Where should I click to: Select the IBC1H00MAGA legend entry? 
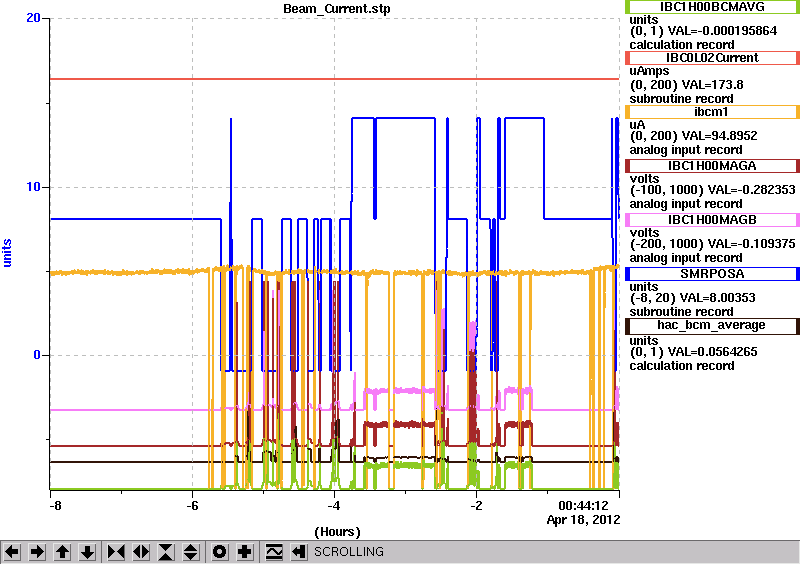(x=712, y=166)
